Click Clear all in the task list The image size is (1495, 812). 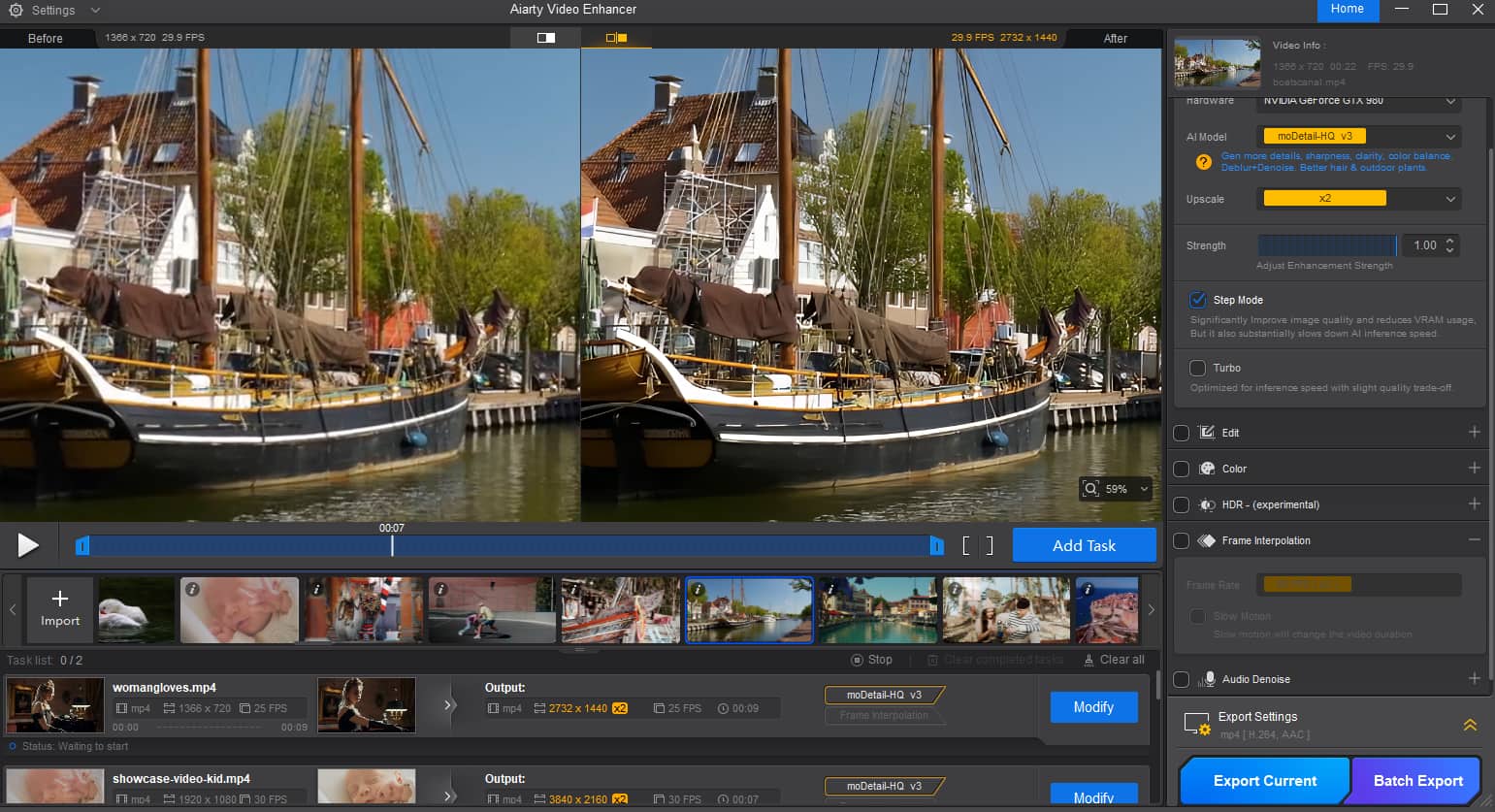pyautogui.click(x=1114, y=659)
